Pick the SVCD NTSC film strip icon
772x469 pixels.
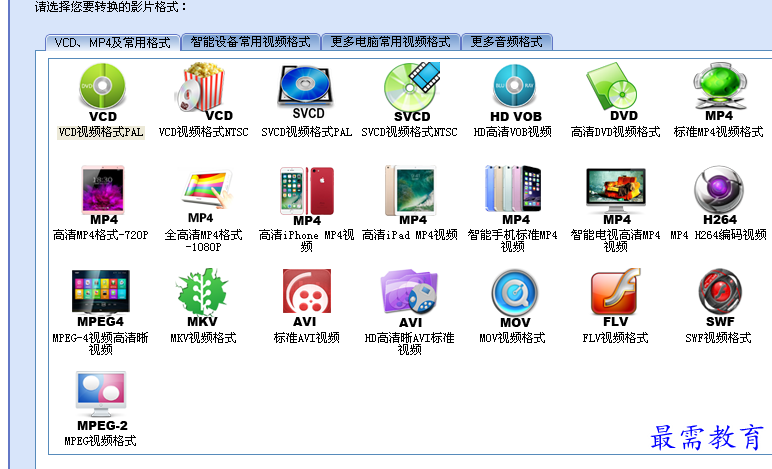pos(412,92)
